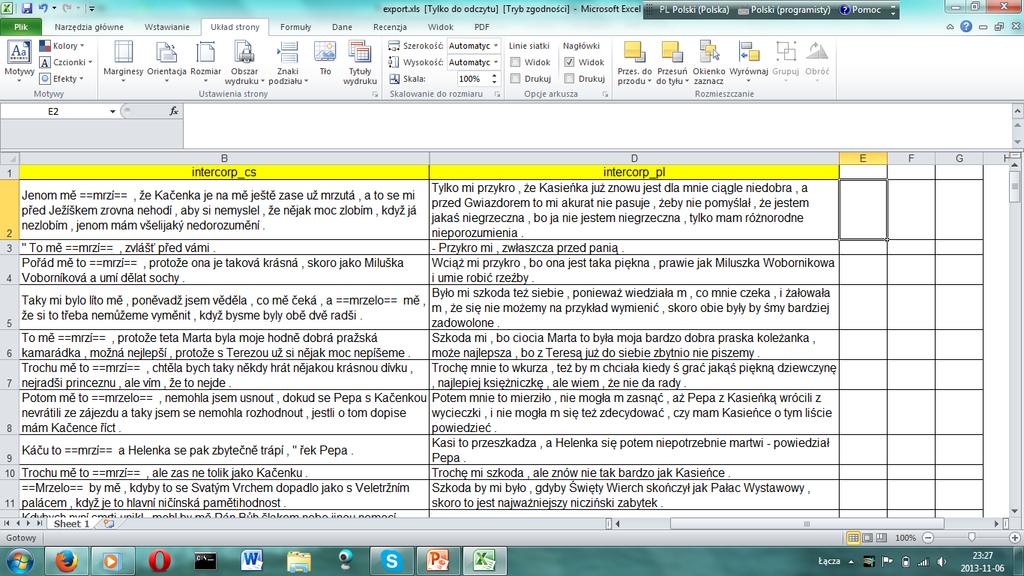This screenshot has height=576, width=1024.
Task: Open the Motywy themes gallery
Action: pyautogui.click(x=19, y=62)
